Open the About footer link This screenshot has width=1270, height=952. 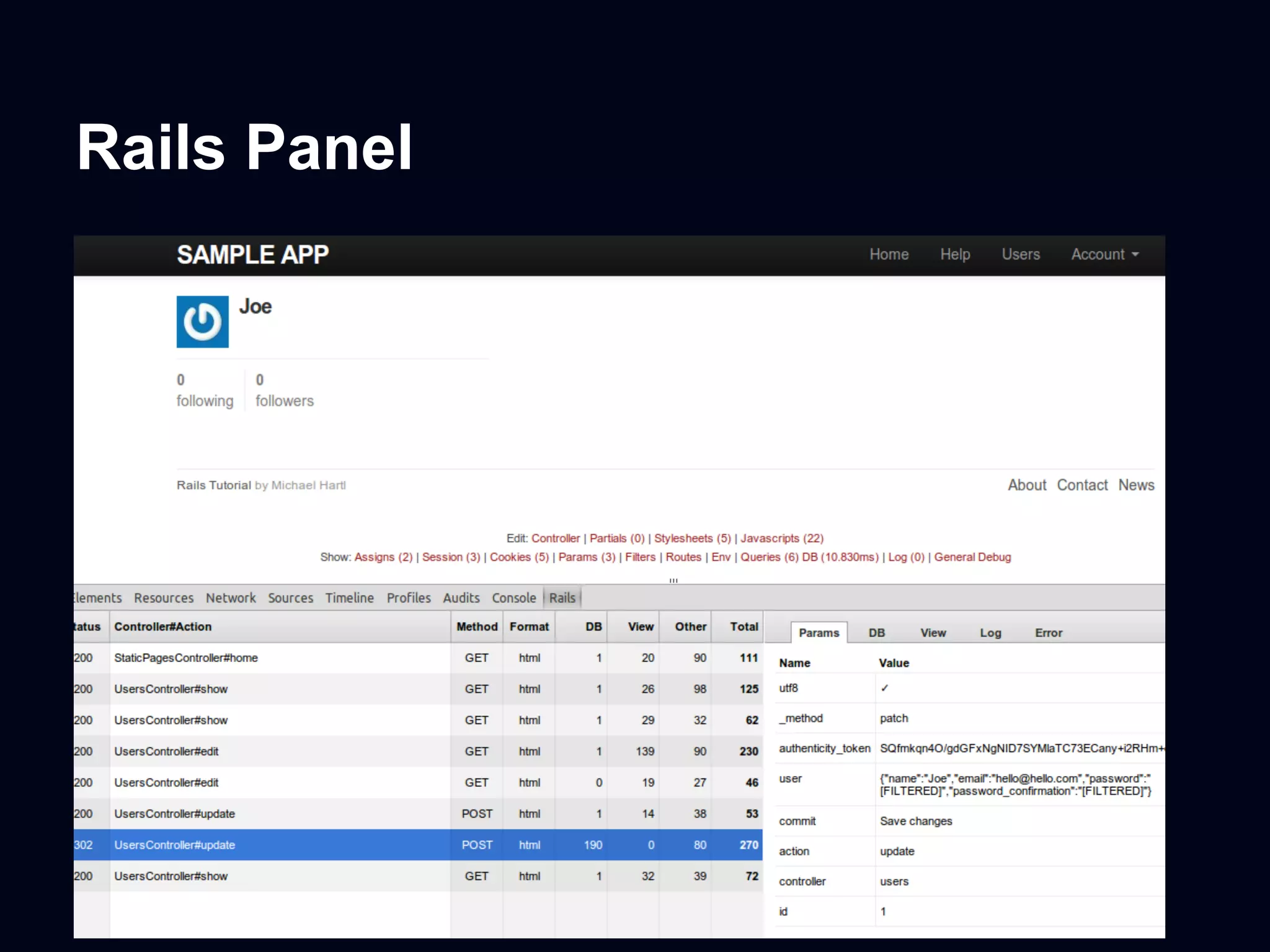pyautogui.click(x=1027, y=485)
